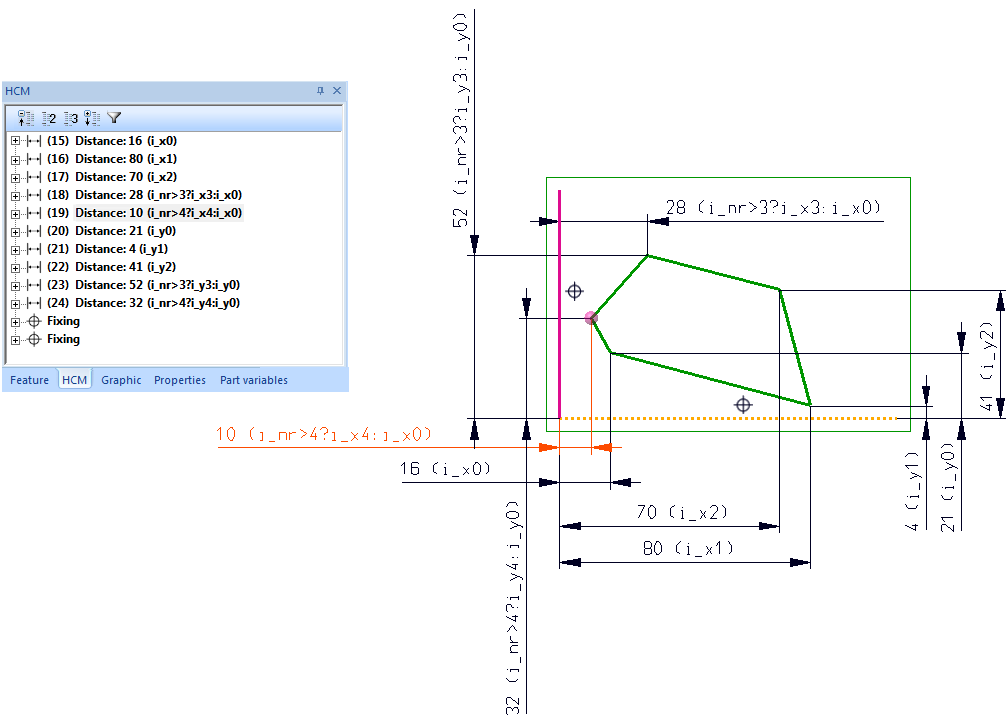Select row (19) Distance: 10 (i_nr>4?i_x4:i_x0)
This screenshot has height=723, width=1006.
point(144,212)
